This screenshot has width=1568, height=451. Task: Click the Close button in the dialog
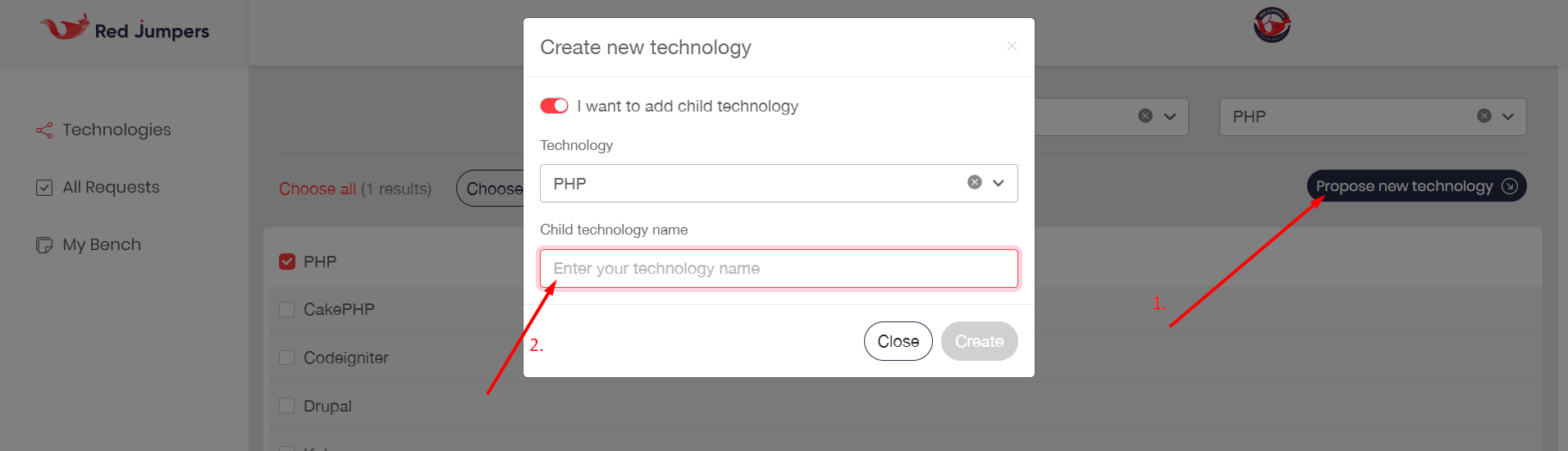(x=898, y=341)
